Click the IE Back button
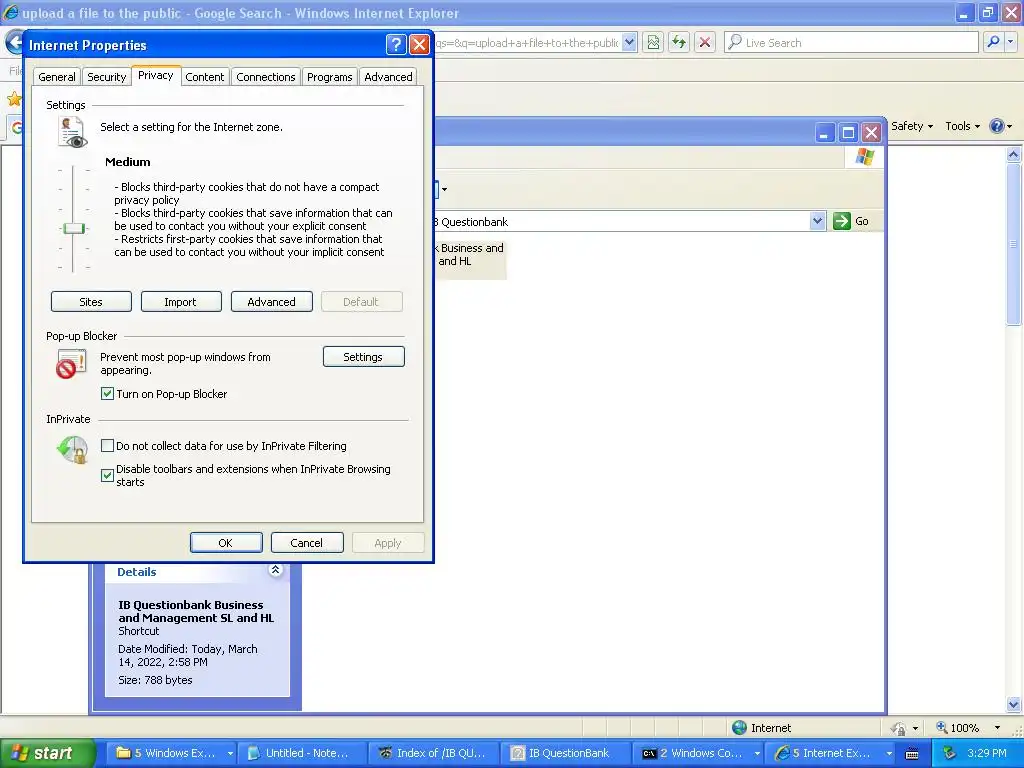Screen dimensions: 1024x768 (x=13, y=43)
